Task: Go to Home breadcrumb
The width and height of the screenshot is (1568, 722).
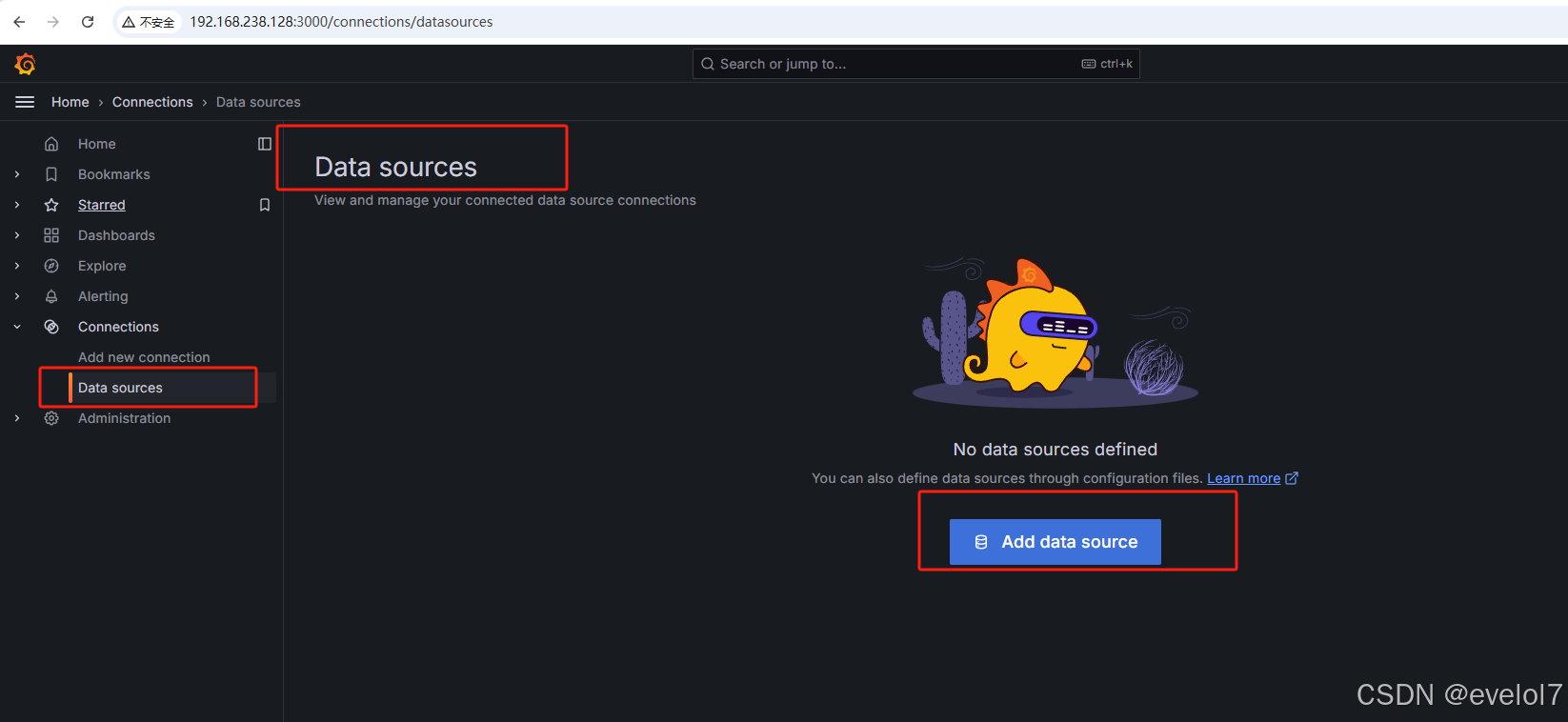Action: click(x=70, y=102)
